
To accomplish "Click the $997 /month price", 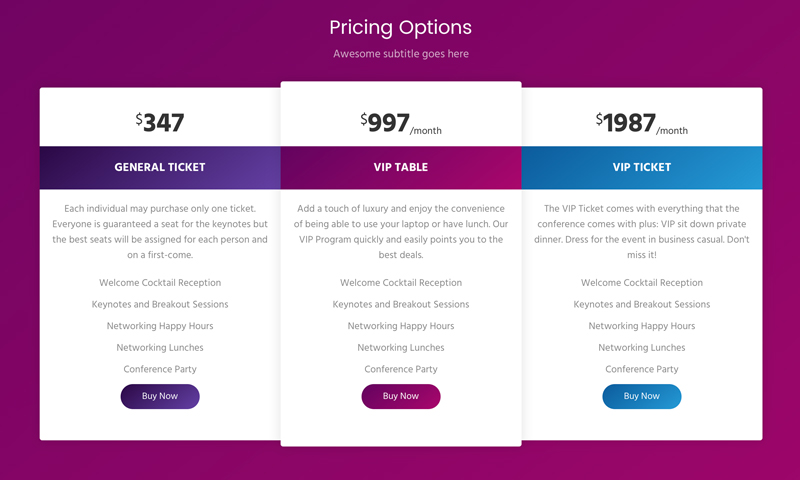I will coord(401,123).
